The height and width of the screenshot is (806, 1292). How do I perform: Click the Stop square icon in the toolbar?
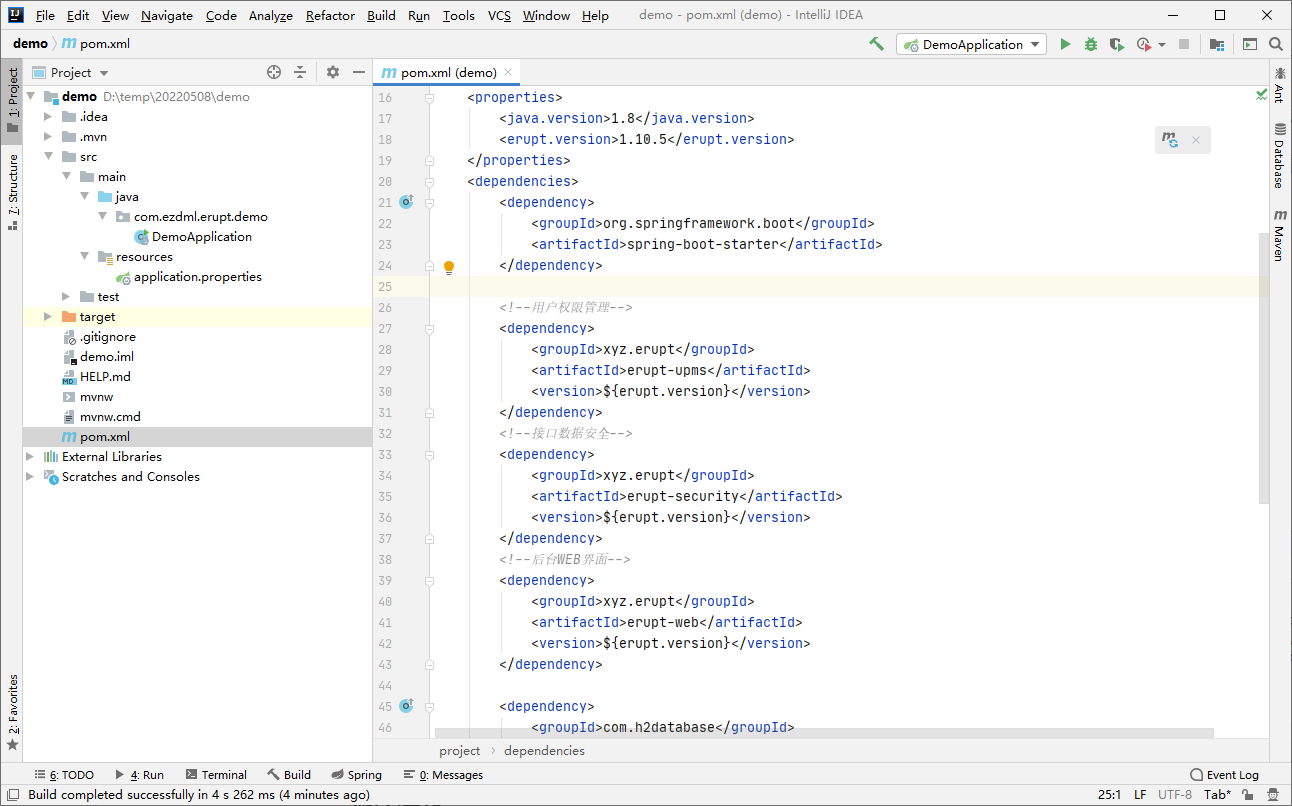(1184, 44)
